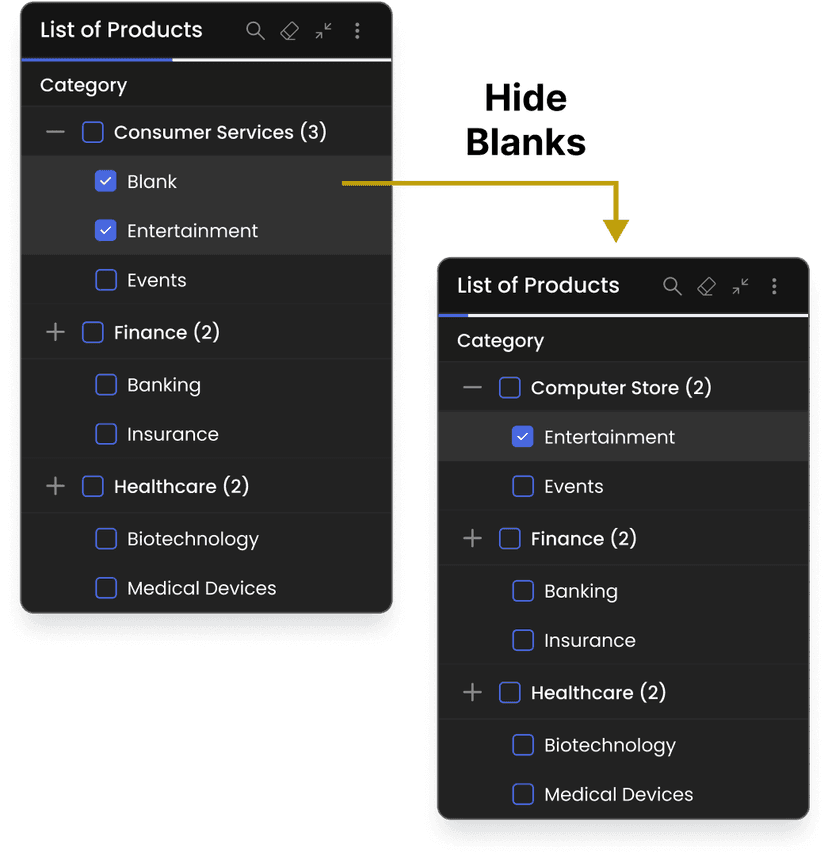Click search icon in left List of Products panel
Viewport: 828px width, 857px height.
click(255, 31)
